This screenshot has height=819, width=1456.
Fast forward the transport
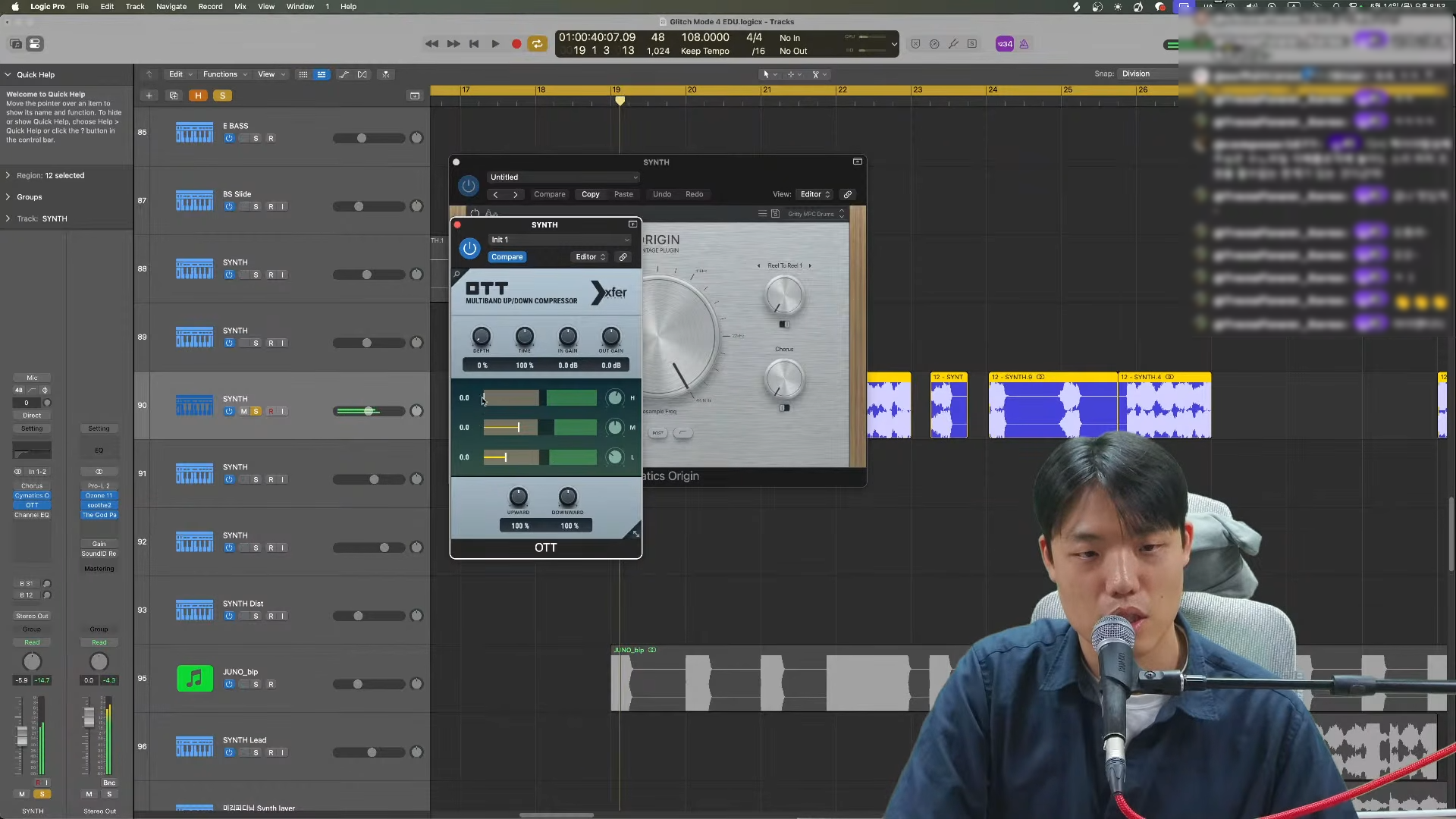click(x=453, y=44)
